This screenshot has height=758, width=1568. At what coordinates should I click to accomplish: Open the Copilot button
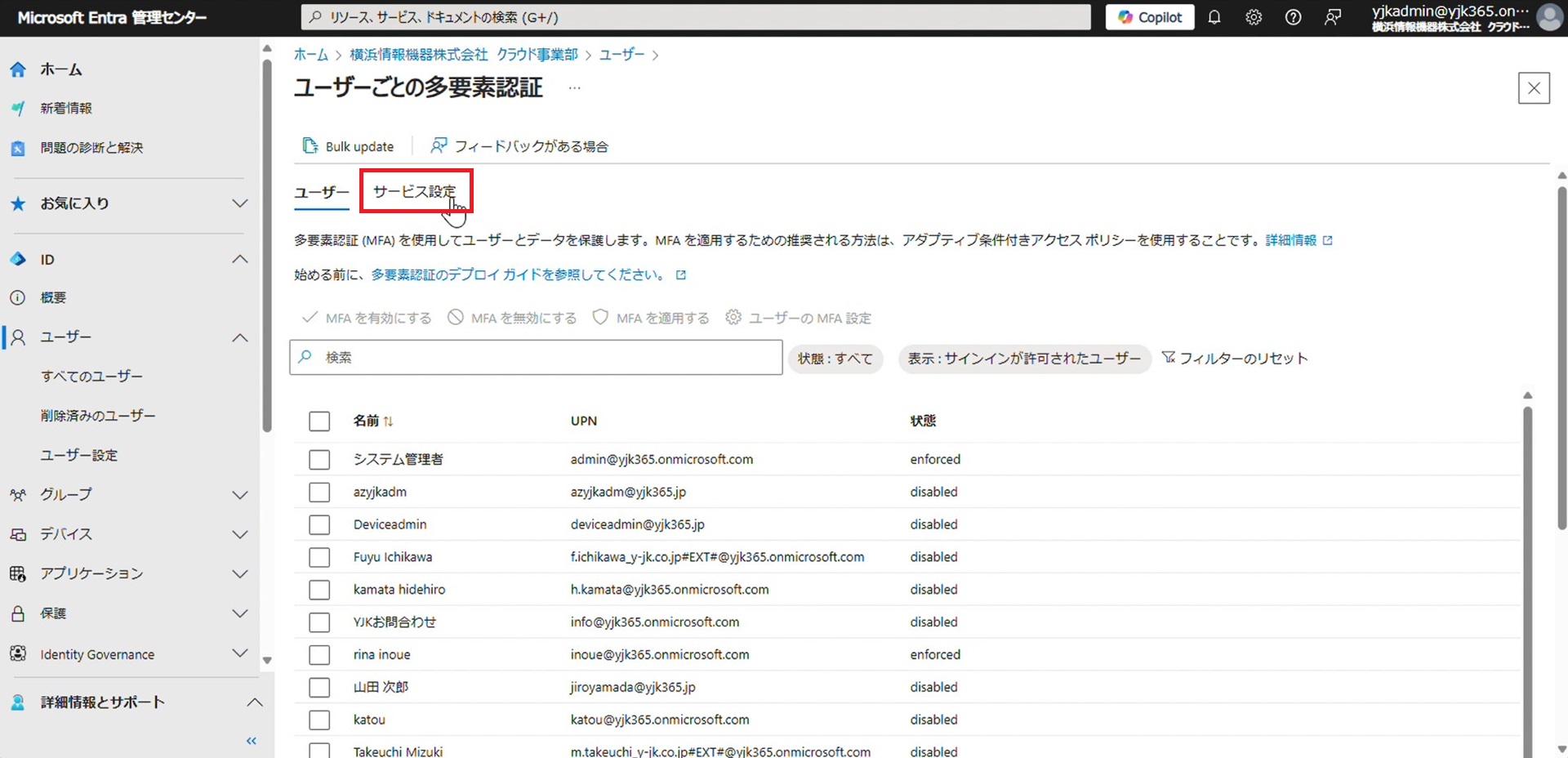click(x=1149, y=17)
